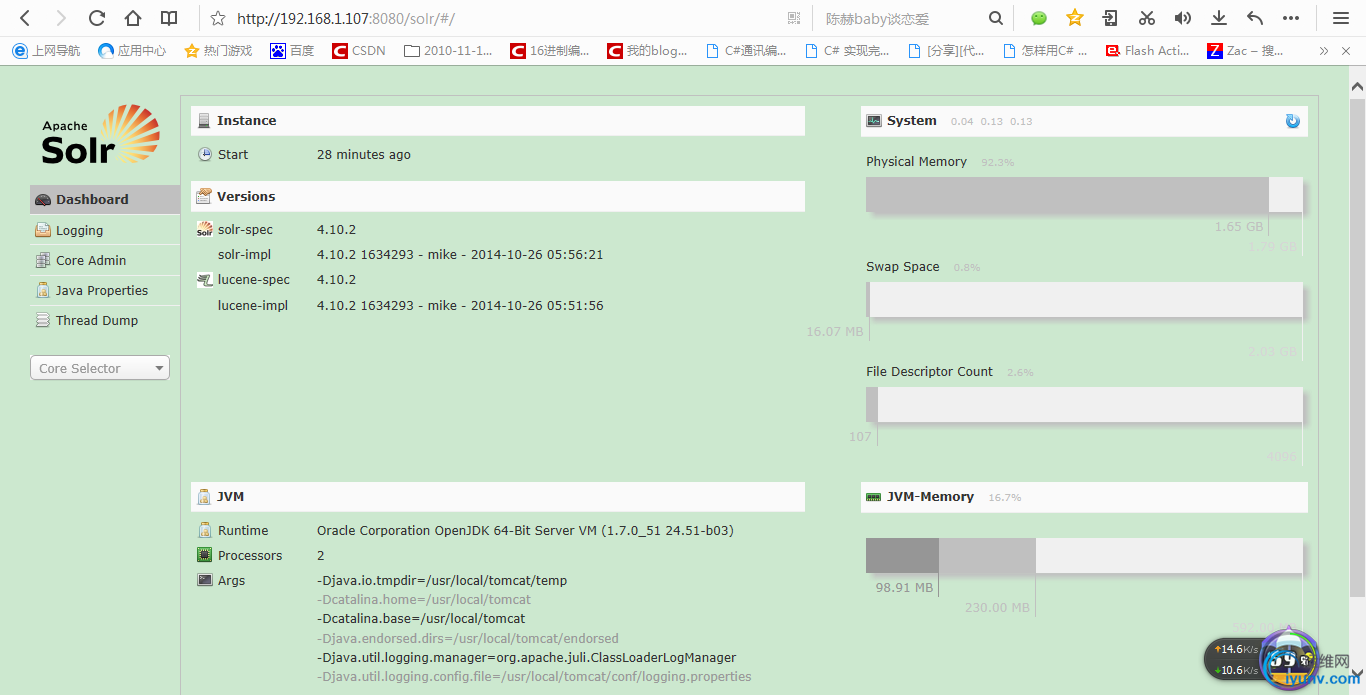The width and height of the screenshot is (1366, 695).
Task: Open Core Admin from the sidebar
Action: pos(105,260)
